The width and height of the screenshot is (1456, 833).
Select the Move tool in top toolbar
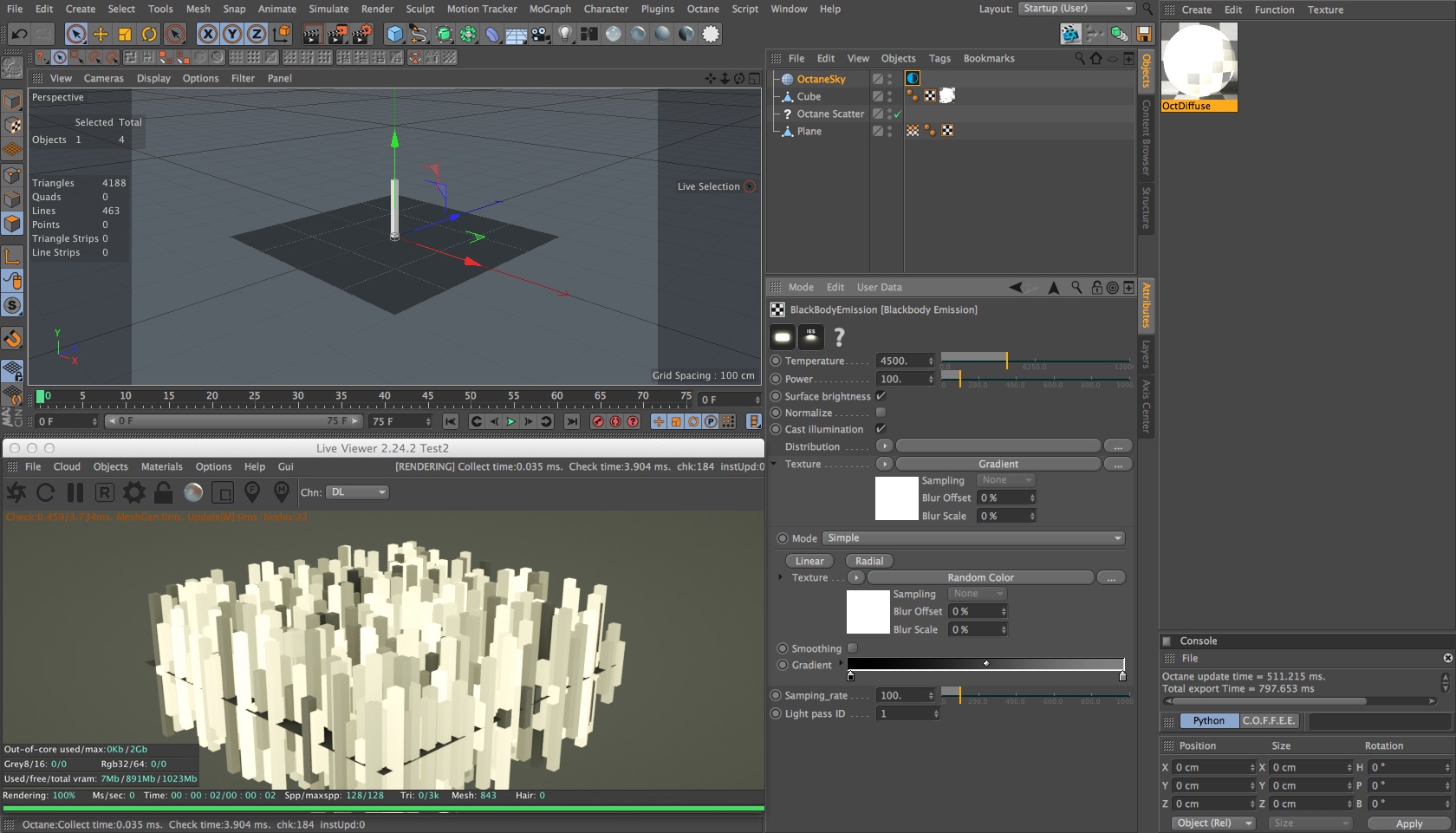(x=101, y=34)
